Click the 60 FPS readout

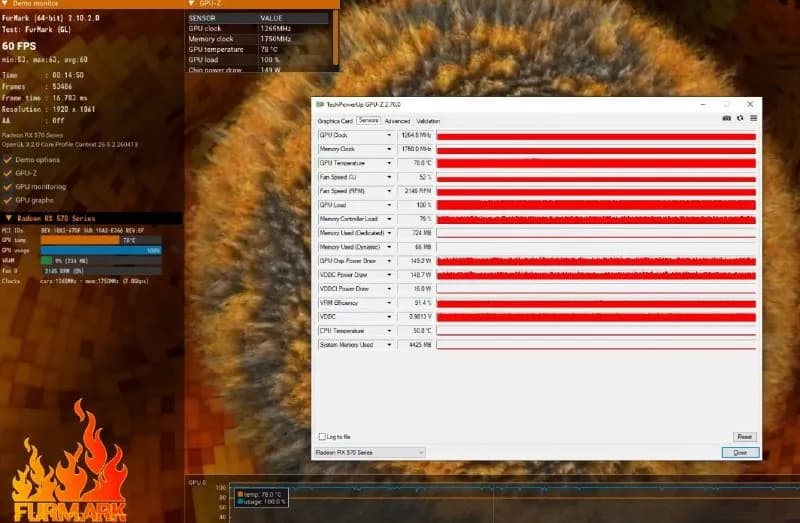19,46
